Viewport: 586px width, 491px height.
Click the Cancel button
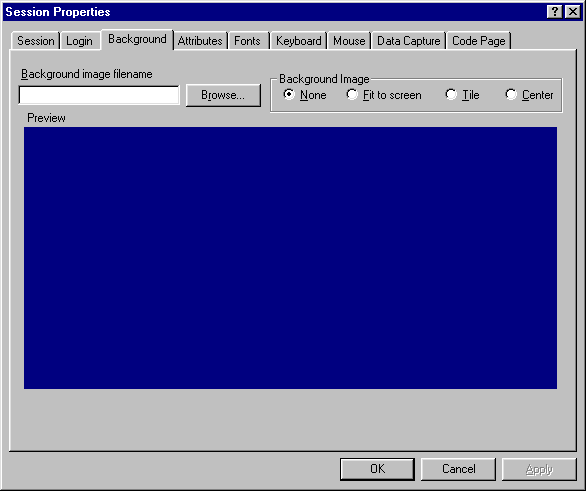click(459, 469)
